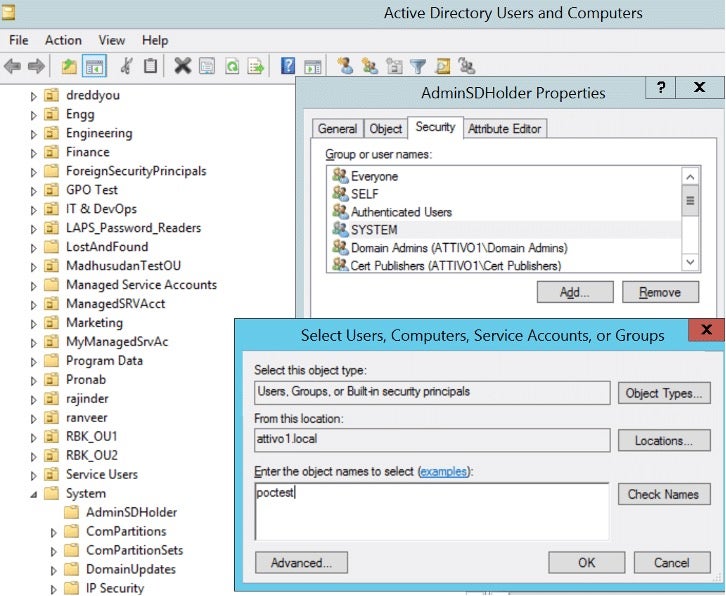This screenshot has width=726, height=596.
Task: Click the Filter funnel icon in the toolbar
Action: (x=418, y=67)
